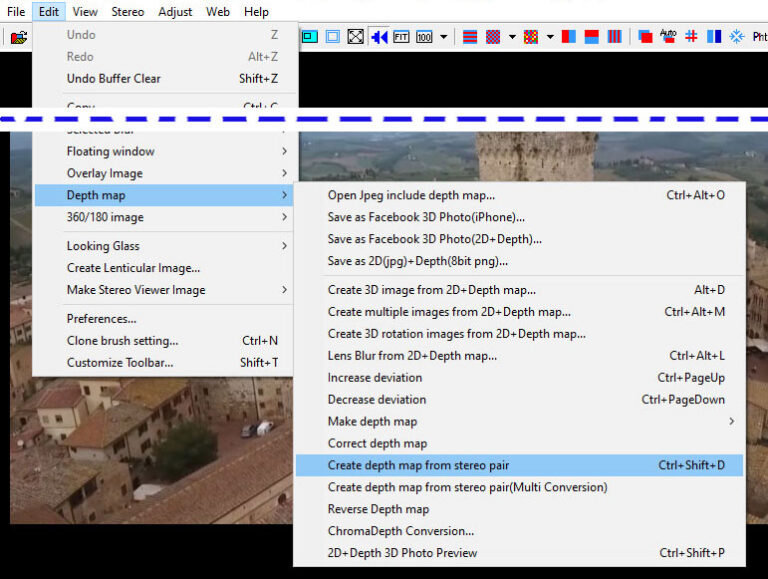Open the Adjust menu
Image resolution: width=768 pixels, height=579 pixels.
click(x=175, y=12)
